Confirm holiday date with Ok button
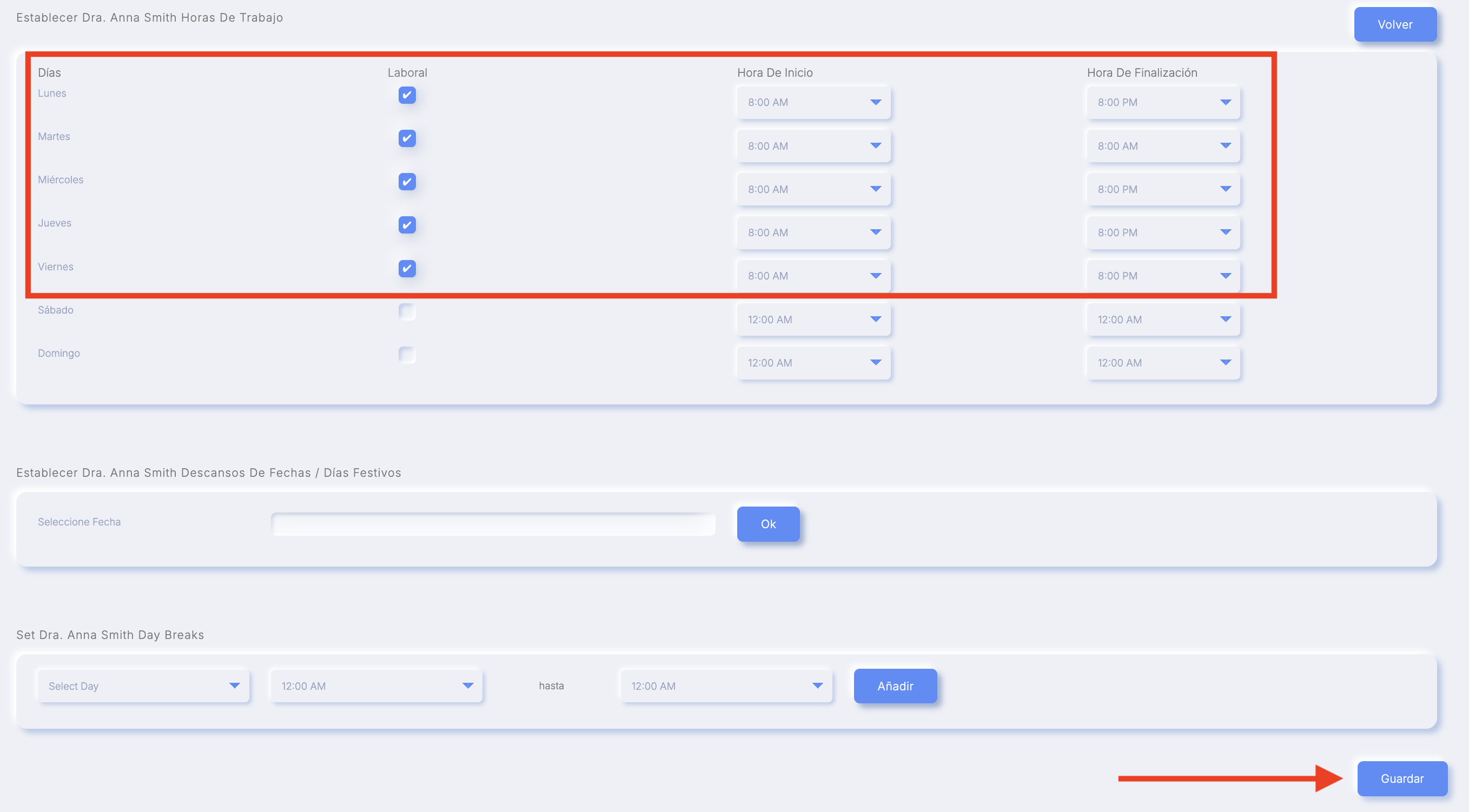The height and width of the screenshot is (812, 1469). (768, 524)
